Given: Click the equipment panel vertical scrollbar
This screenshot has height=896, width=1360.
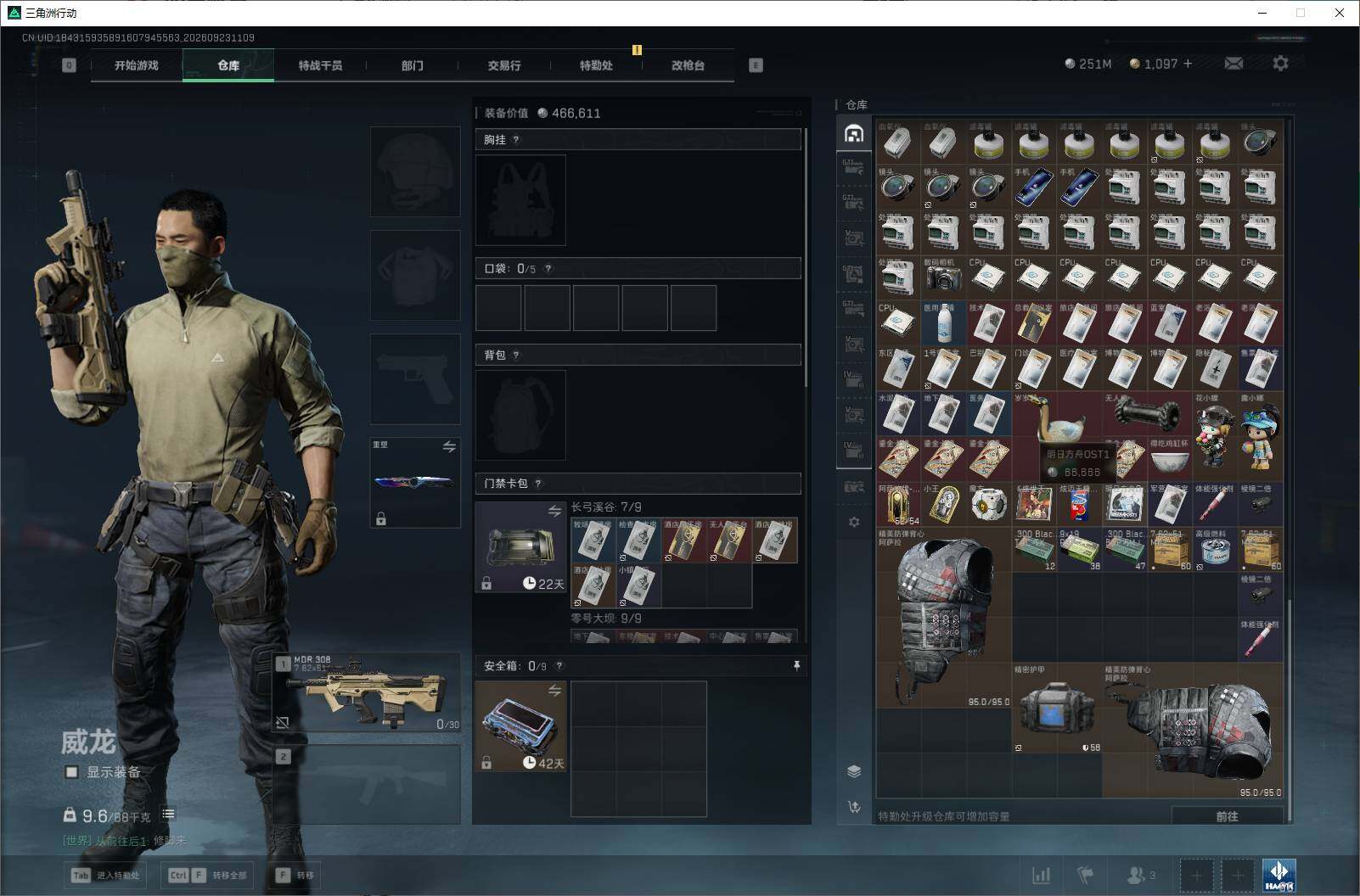Looking at the screenshot, I should 805,257.
